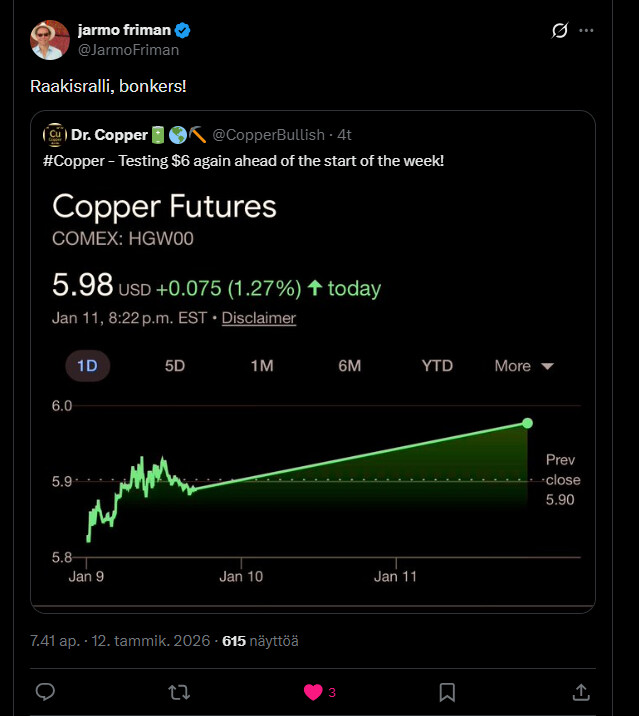Open jarmo friman's profile avatar
Image resolution: width=639 pixels, height=716 pixels.
50,40
